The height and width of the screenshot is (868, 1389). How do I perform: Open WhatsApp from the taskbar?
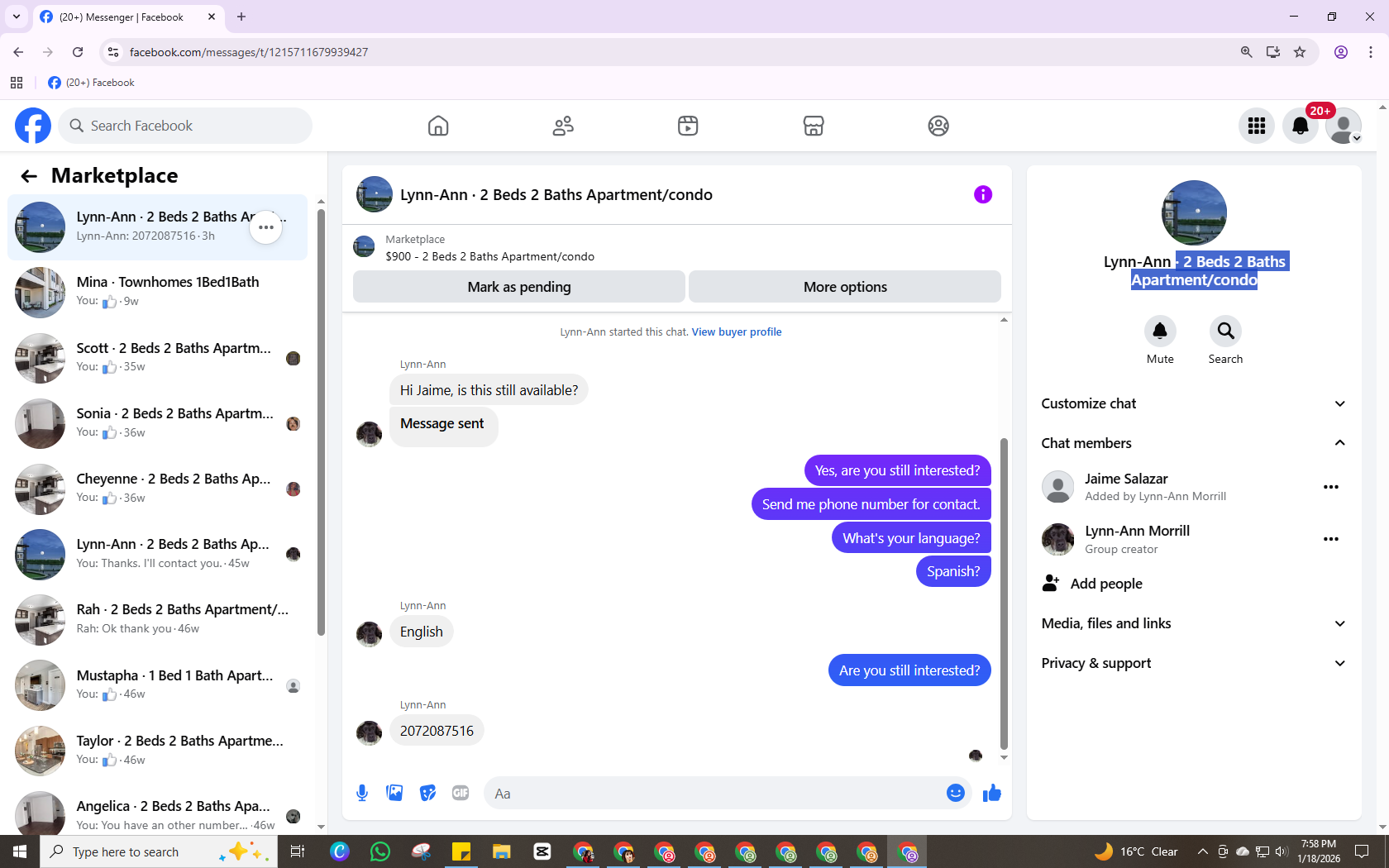pos(380,851)
